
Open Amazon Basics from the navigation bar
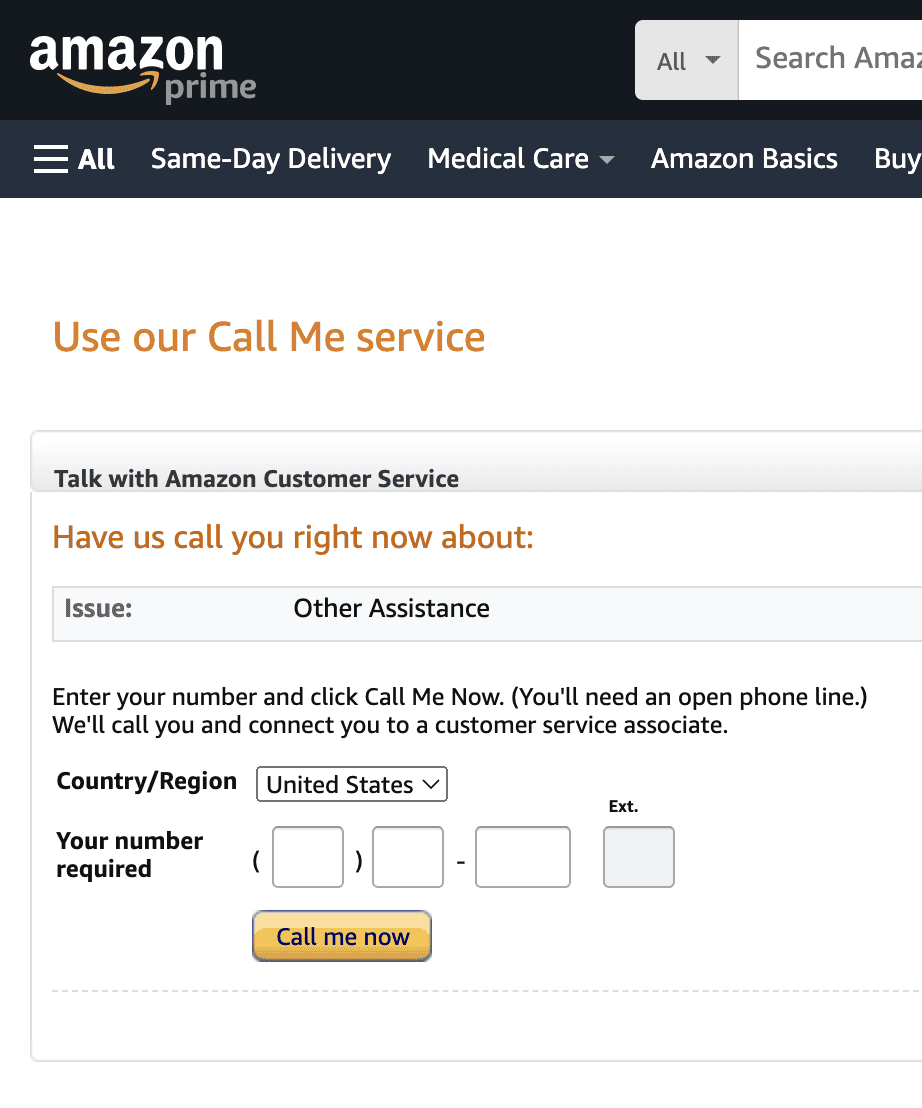[744, 158]
